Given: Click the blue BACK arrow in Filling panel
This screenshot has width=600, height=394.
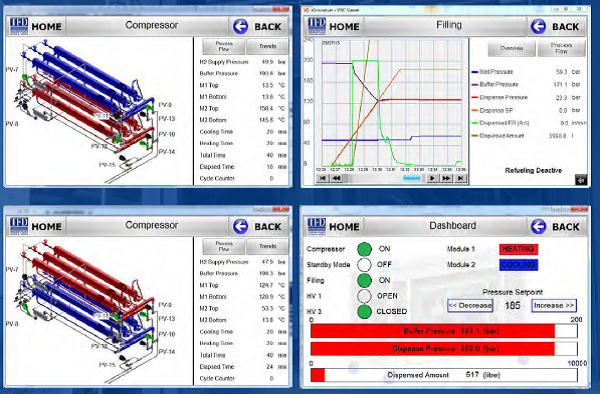Looking at the screenshot, I should pyautogui.click(x=538, y=26).
